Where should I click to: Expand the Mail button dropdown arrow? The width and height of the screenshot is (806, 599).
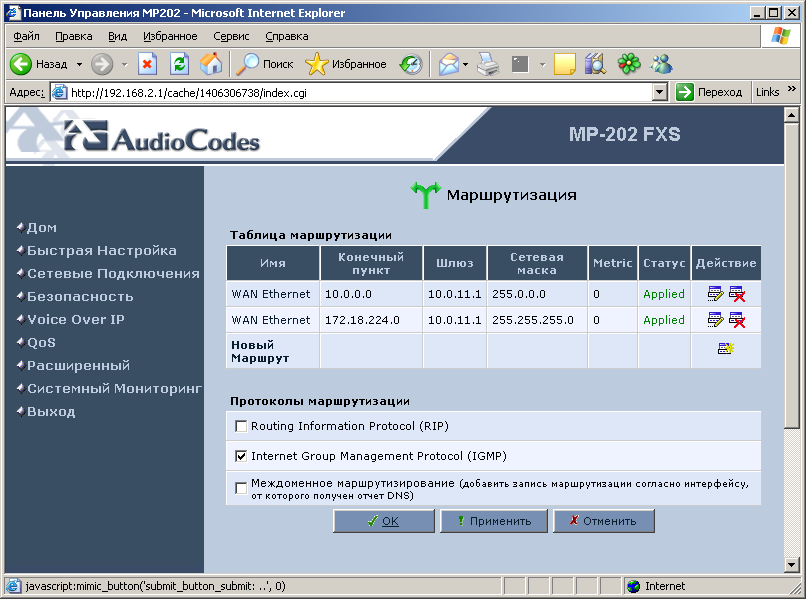pos(465,64)
